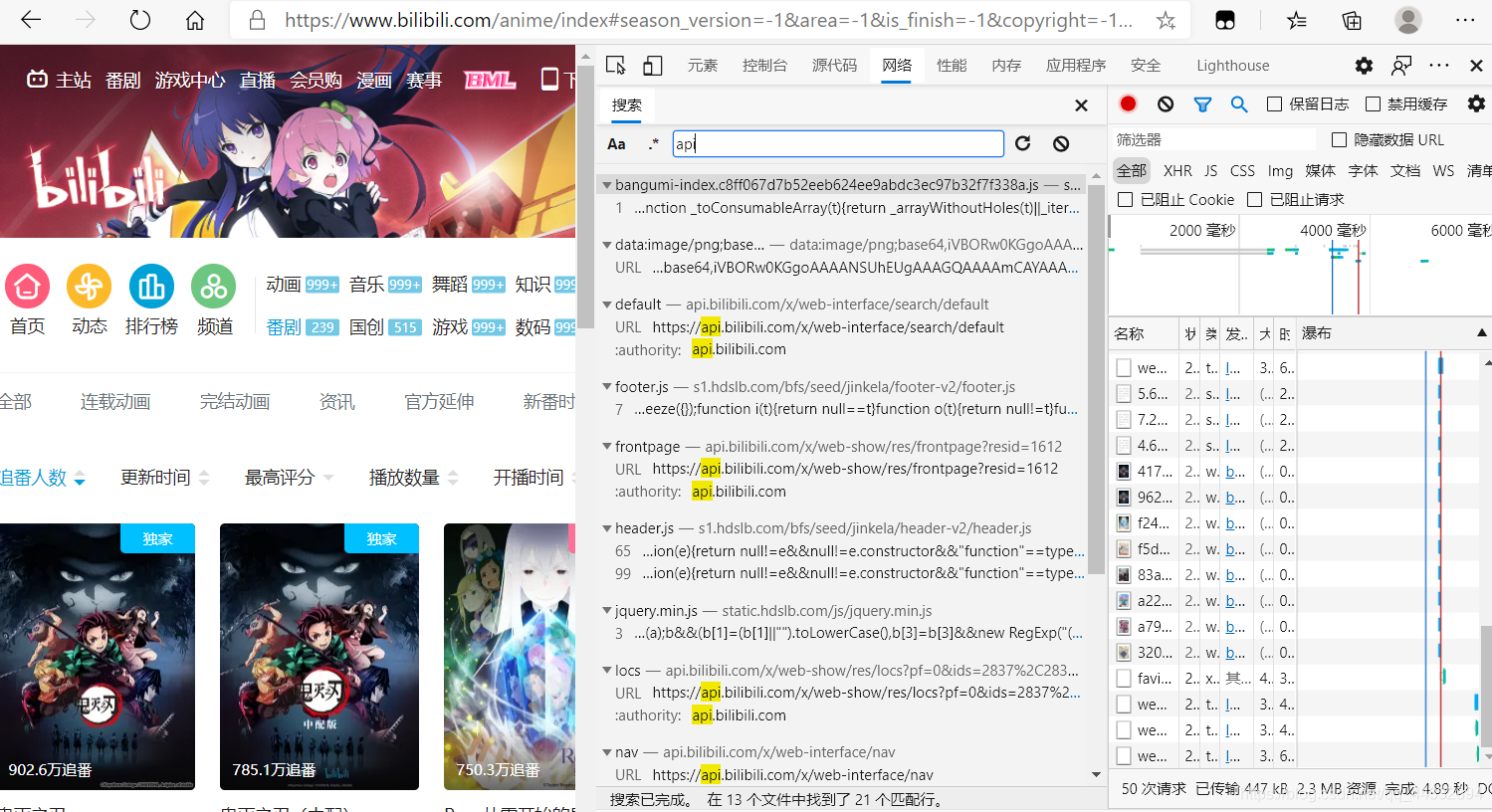Sort anime by 最高评分
Screen dimensions: 1492x812
coord(289,478)
